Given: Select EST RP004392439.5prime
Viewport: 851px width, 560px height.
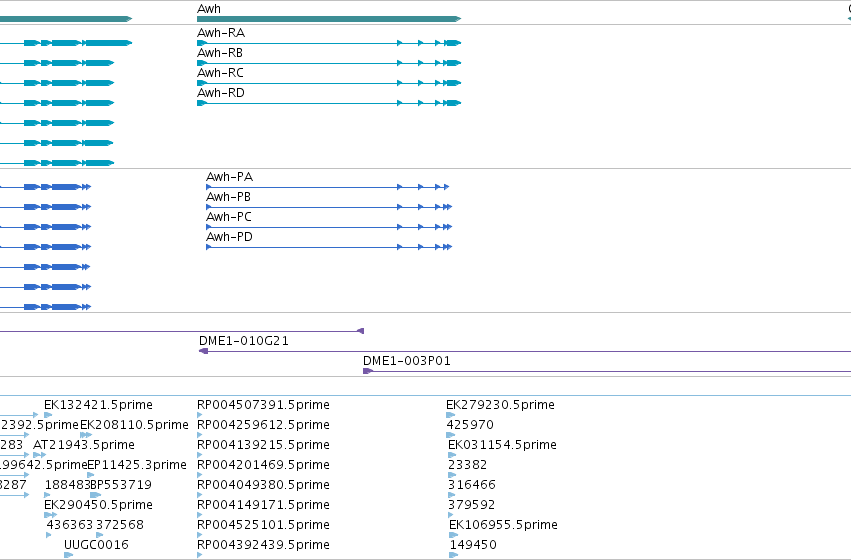Looking at the screenshot, I should (x=263, y=545).
